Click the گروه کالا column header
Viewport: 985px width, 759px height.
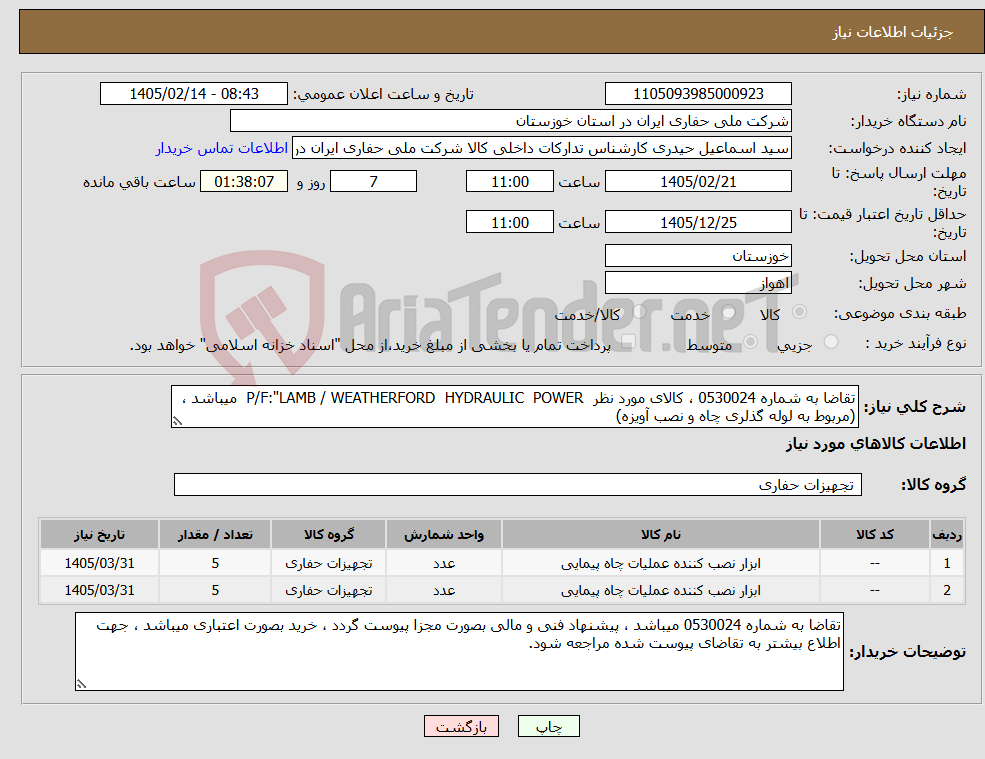click(329, 534)
